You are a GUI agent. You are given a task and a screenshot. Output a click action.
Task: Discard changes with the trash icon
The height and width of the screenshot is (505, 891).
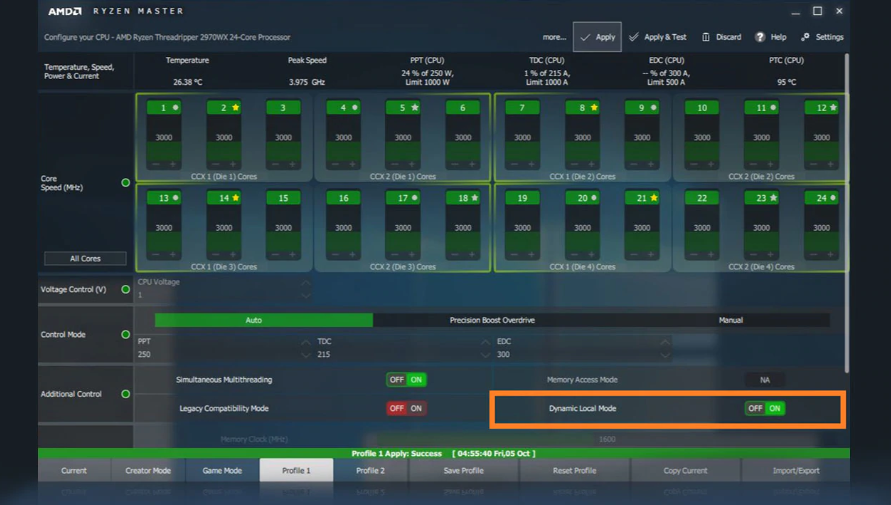(x=705, y=37)
